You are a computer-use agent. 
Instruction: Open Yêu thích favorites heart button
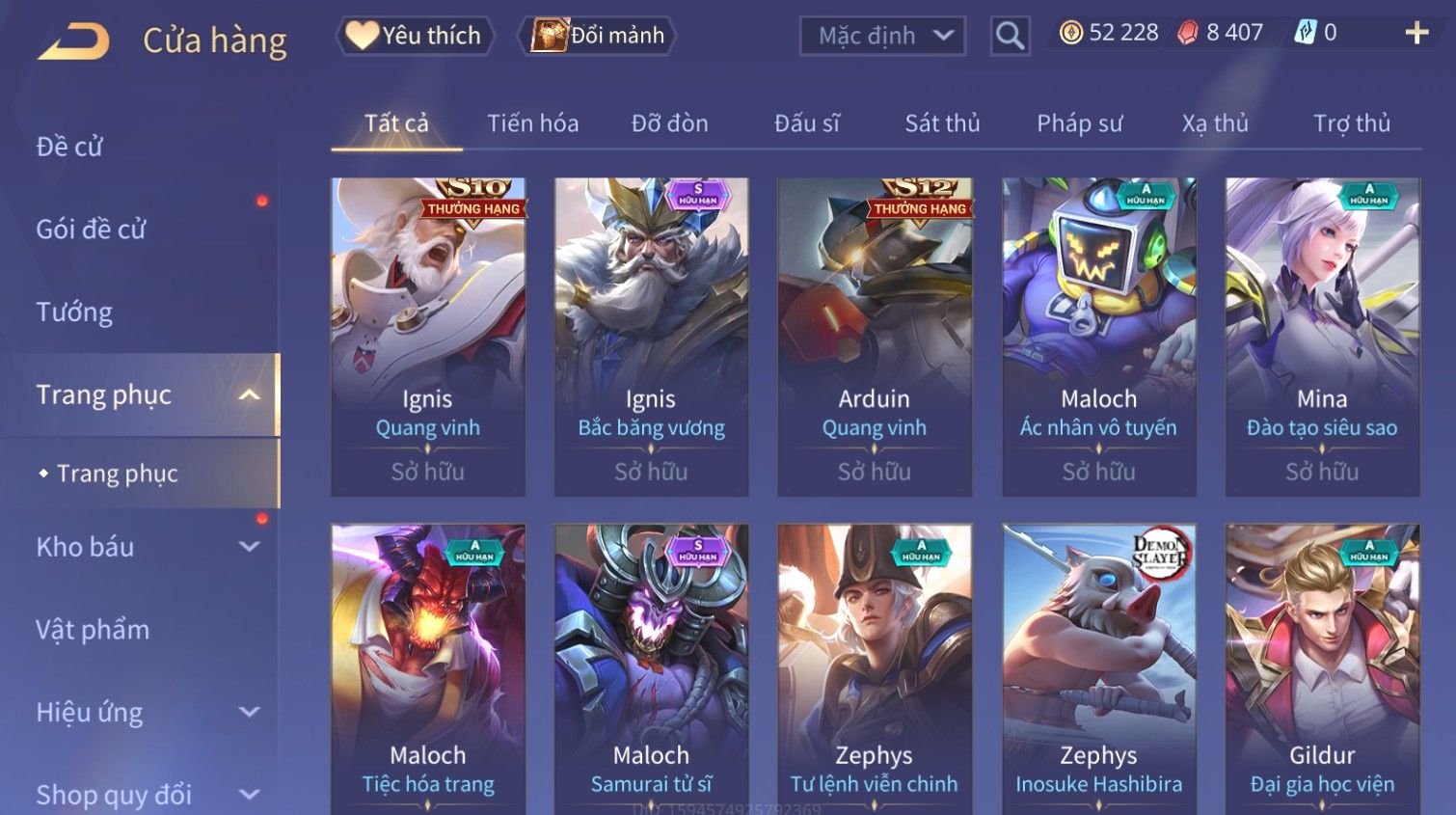(415, 36)
